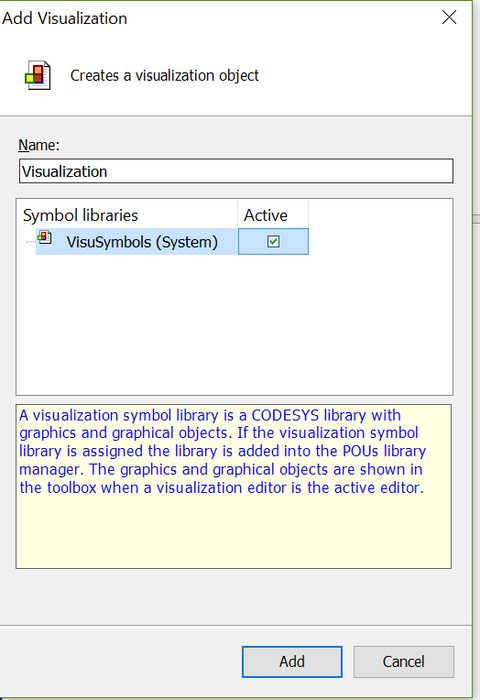The height and width of the screenshot is (700, 480).
Task: Click the right edge of the Active column header
Action: coord(308,215)
